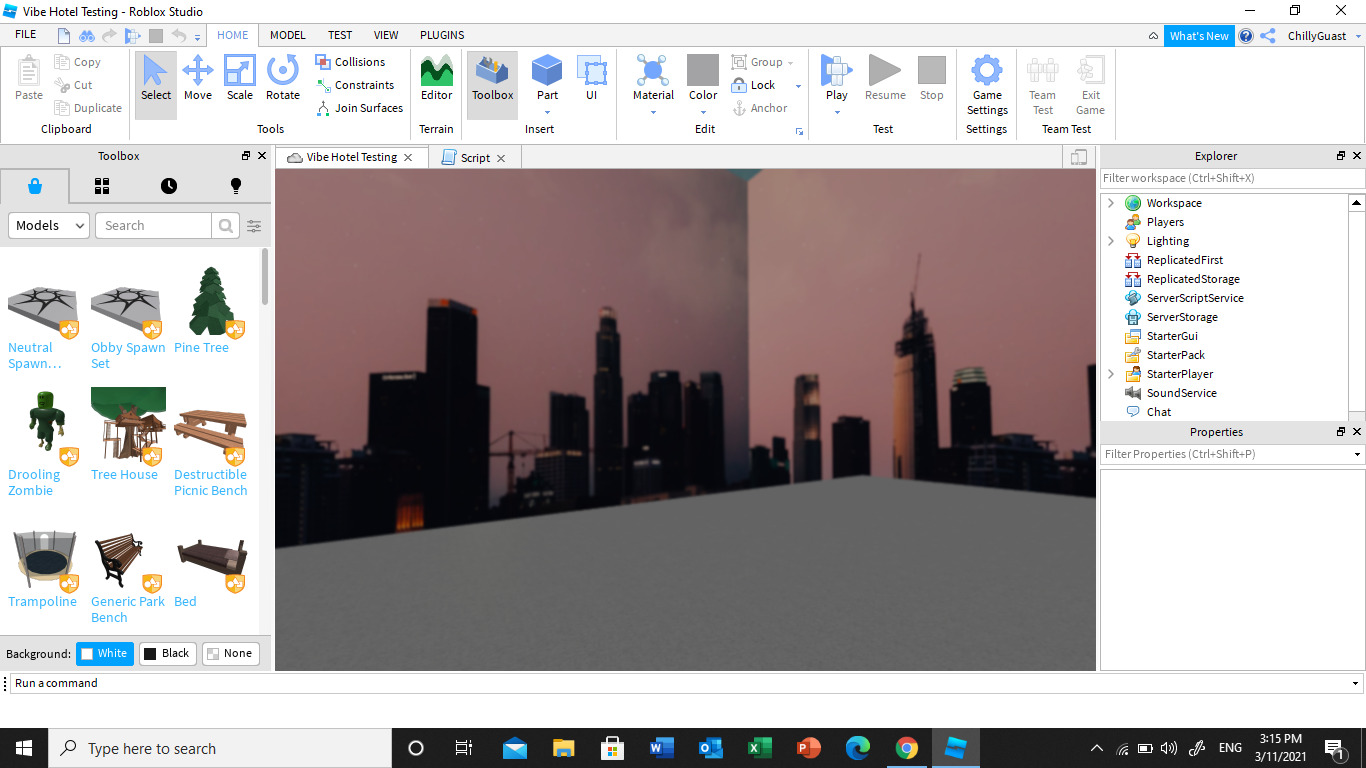The height and width of the screenshot is (768, 1366).
Task: Click the blue share icon in the title ribbon
Action: tap(1268, 35)
